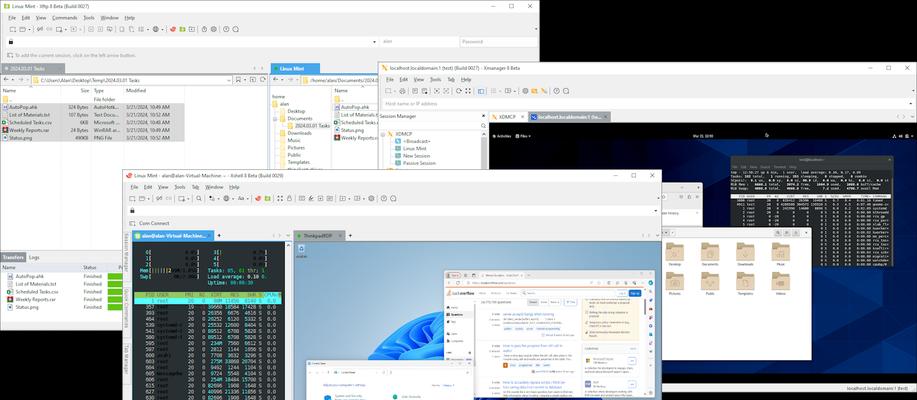
Task: Open the Xshell launcher icon in Xftp toolbar
Action: point(173,29)
